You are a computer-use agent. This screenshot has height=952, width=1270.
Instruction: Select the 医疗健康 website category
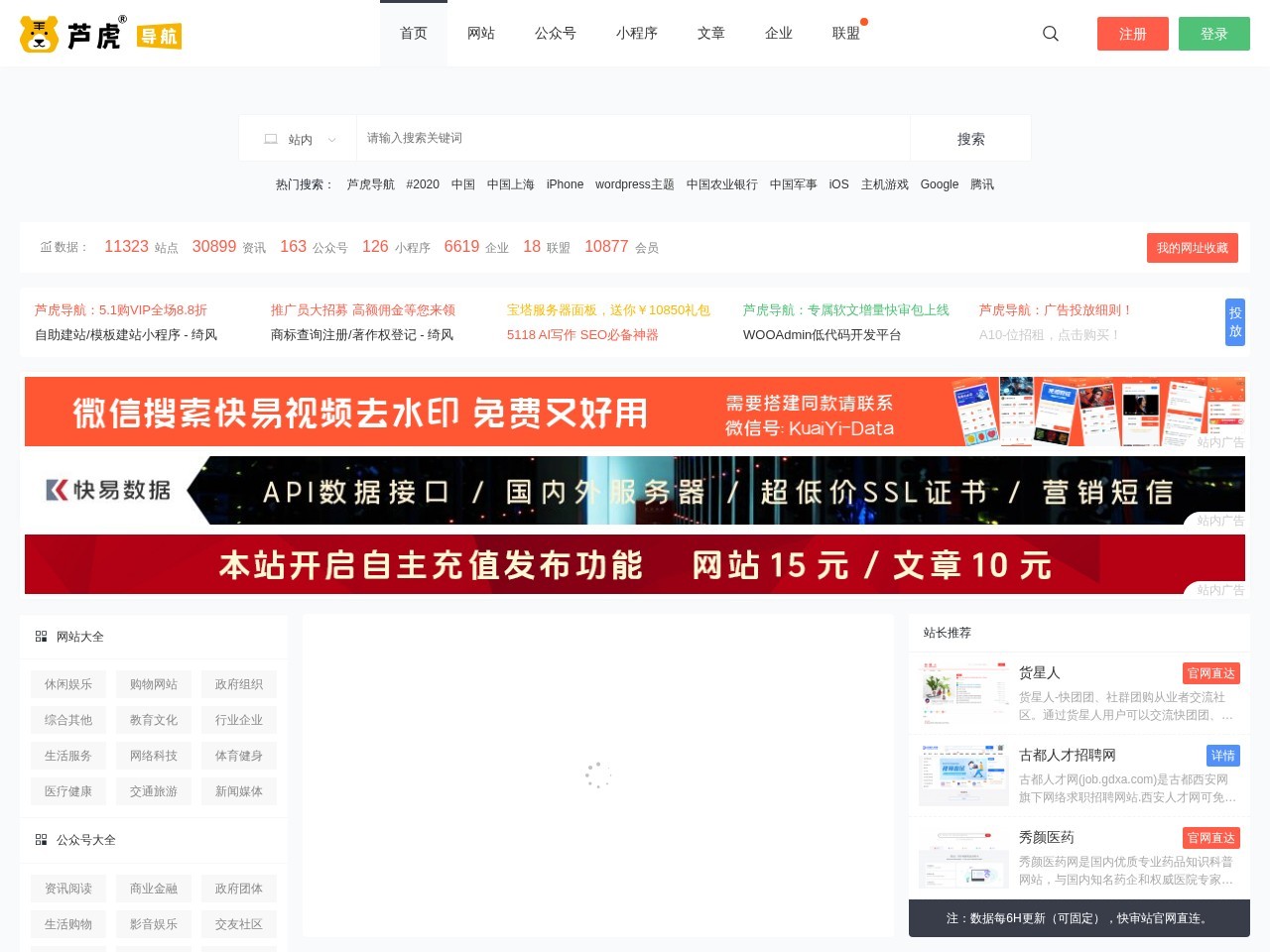pos(68,791)
